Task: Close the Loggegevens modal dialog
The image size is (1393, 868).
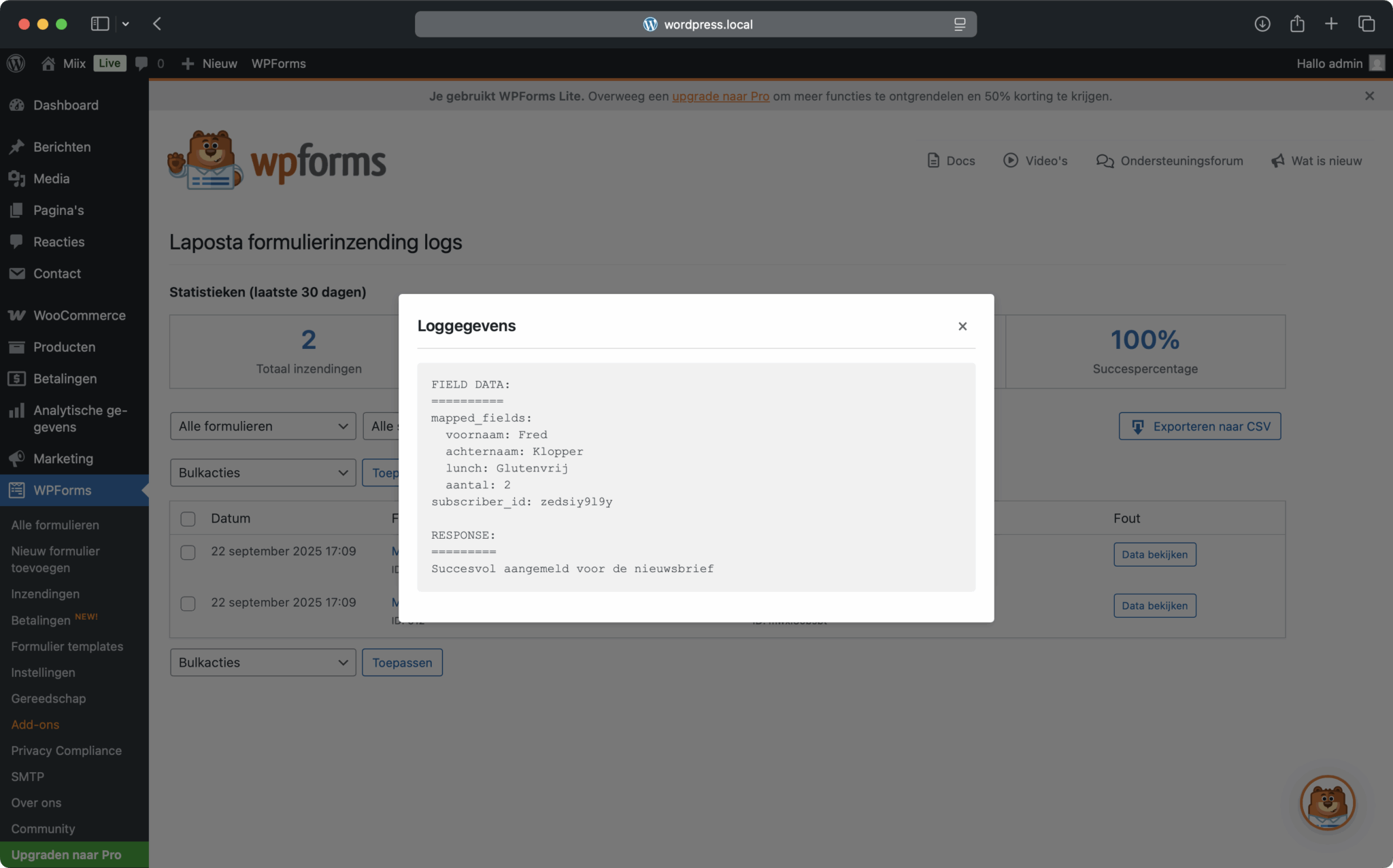Action: point(962,327)
